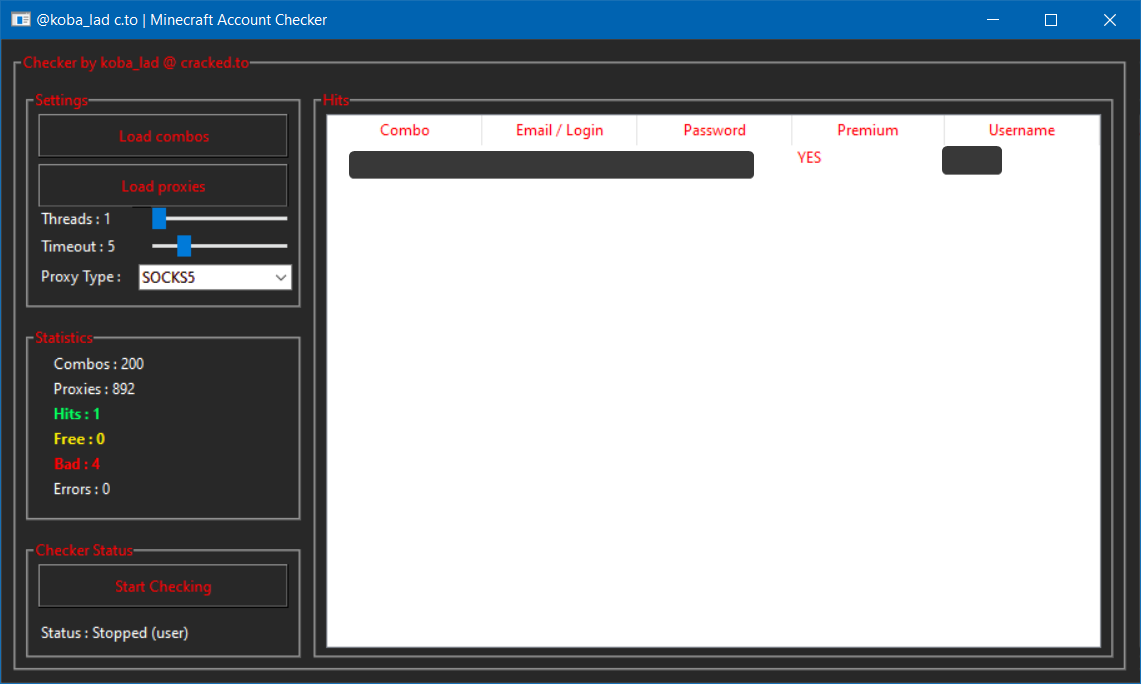
Task: Click the Premium column header
Action: point(867,130)
